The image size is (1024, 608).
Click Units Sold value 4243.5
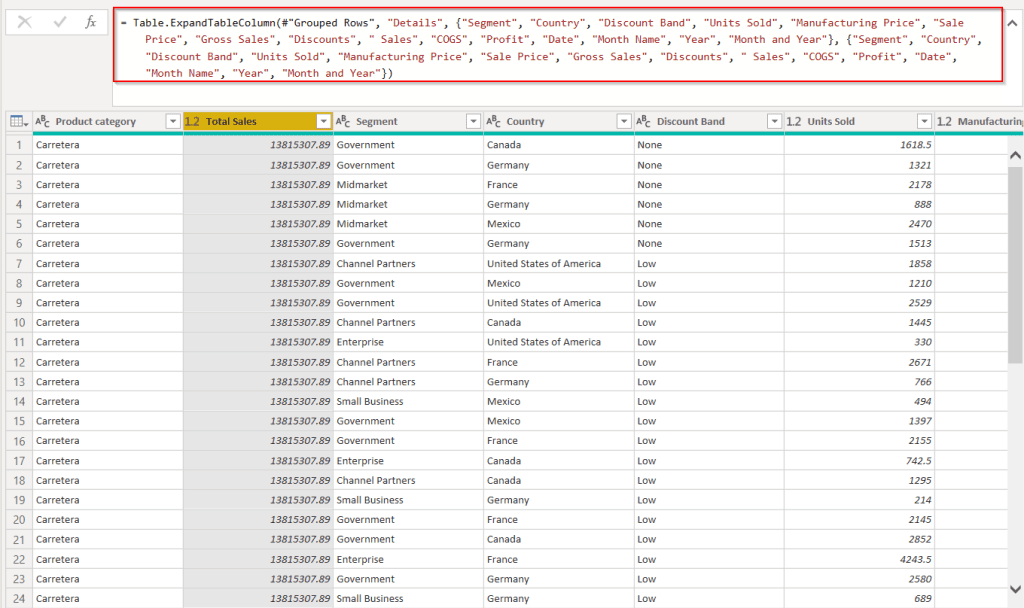(x=859, y=559)
